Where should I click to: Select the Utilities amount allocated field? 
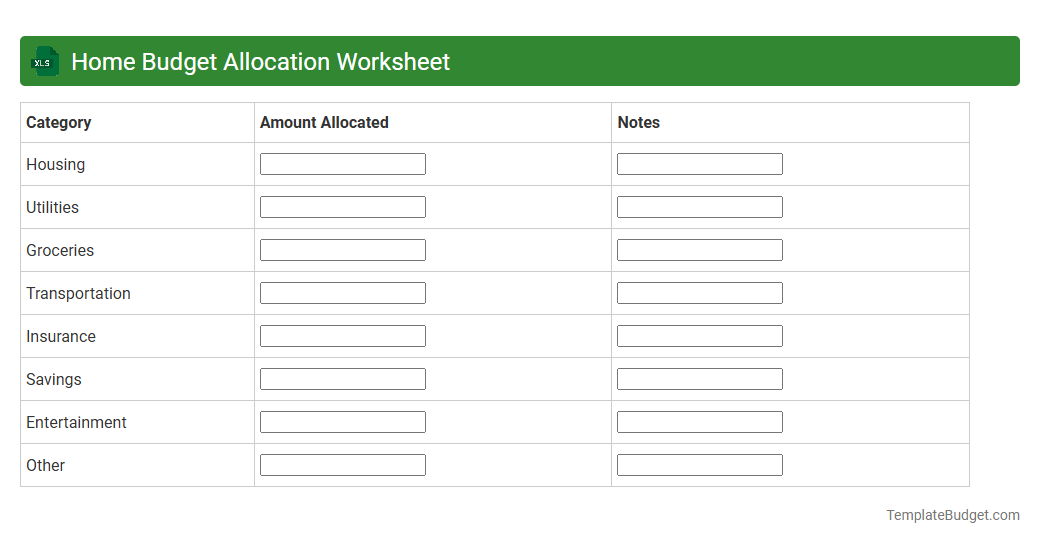(343, 207)
